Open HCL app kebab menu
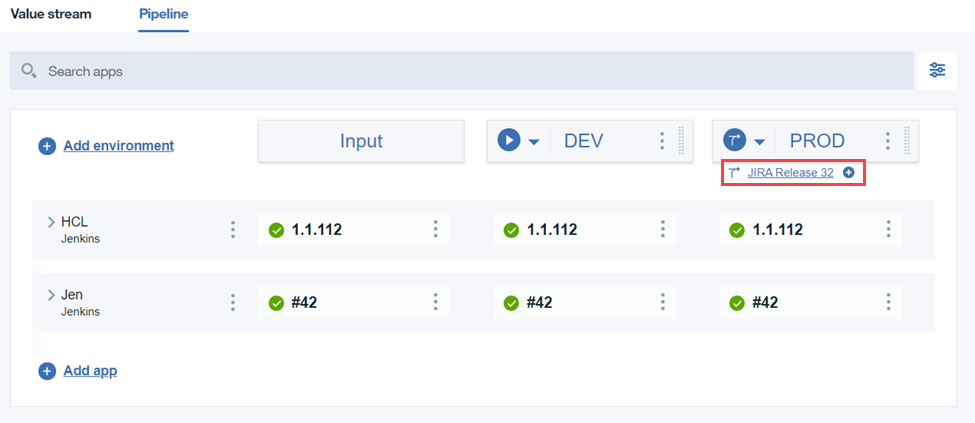975x423 pixels. pyautogui.click(x=233, y=230)
